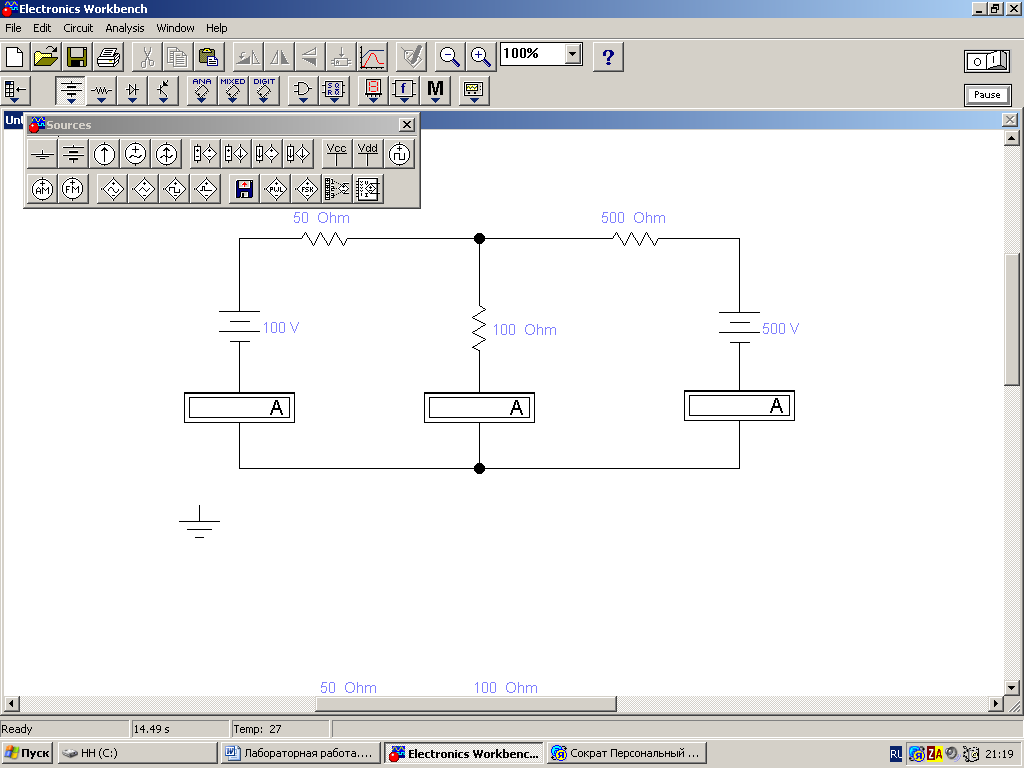
Task: Switch to HH (C:) taskbar window
Action: 137,753
